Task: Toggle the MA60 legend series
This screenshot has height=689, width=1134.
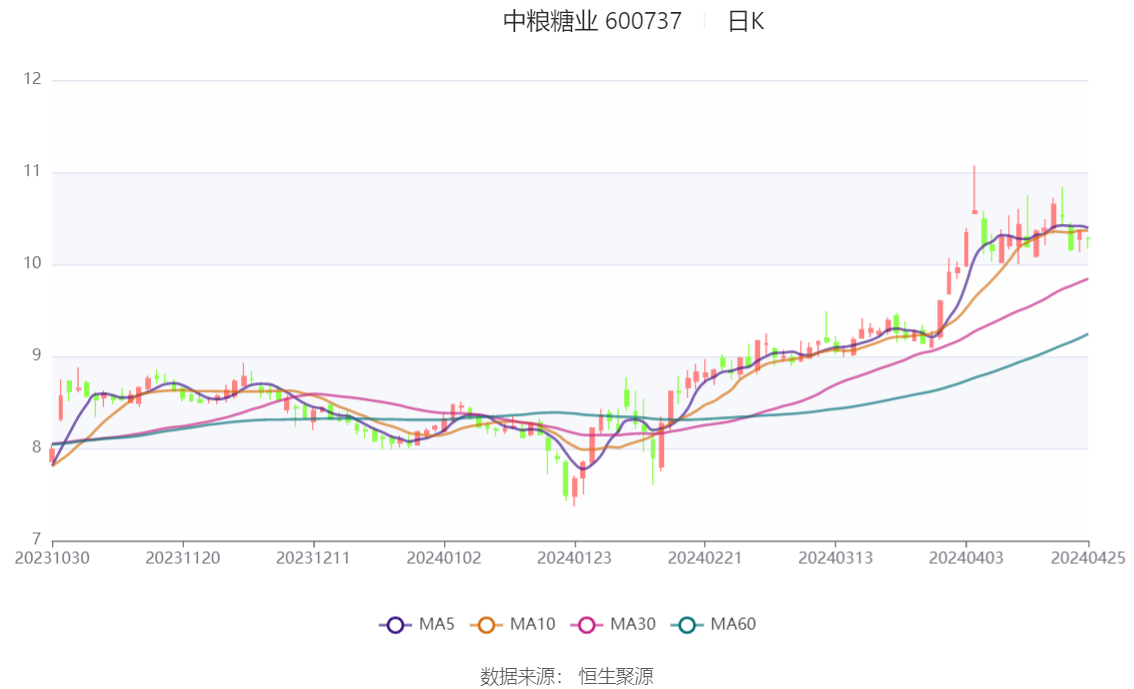Action: tap(714, 625)
